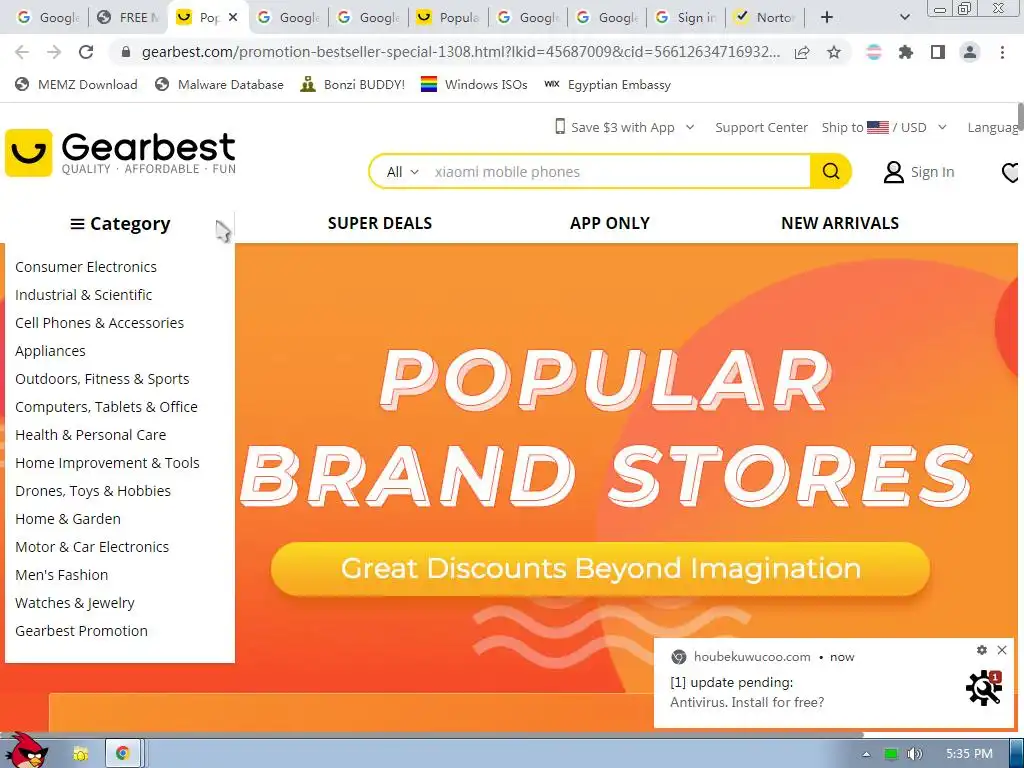Open file explorer taskbar icon
Screen dimensions: 1024x768
pos(81,754)
